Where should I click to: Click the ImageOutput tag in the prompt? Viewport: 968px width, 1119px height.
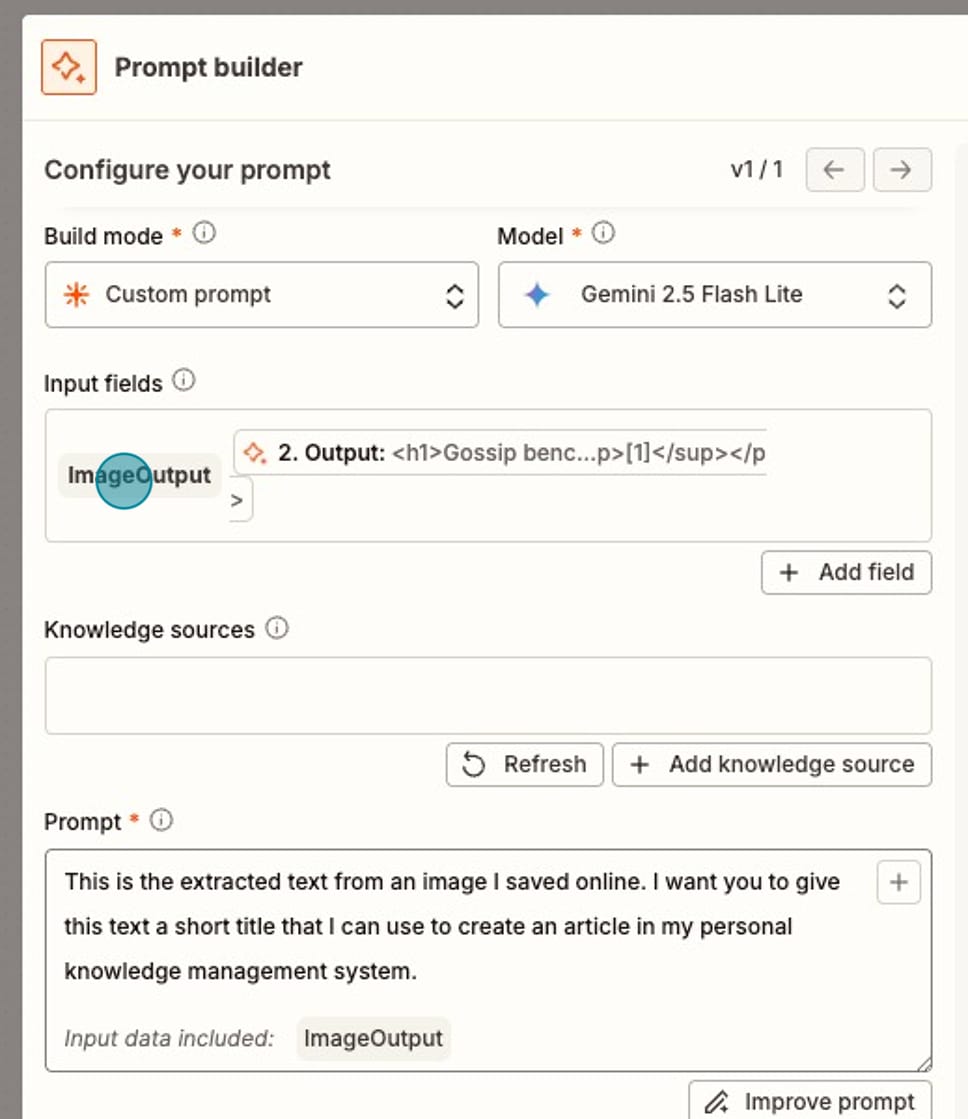(x=372, y=1038)
